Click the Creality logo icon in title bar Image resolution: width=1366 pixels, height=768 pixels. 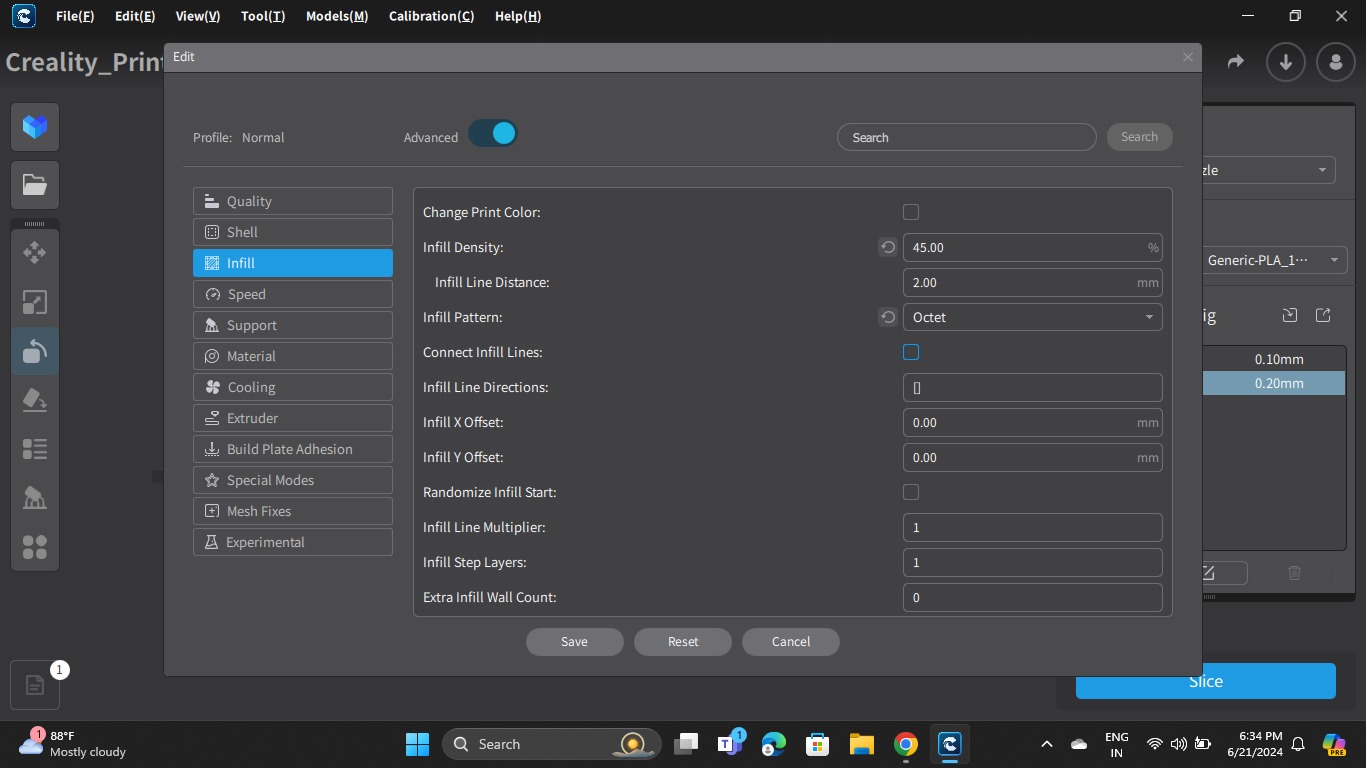pos(22,16)
